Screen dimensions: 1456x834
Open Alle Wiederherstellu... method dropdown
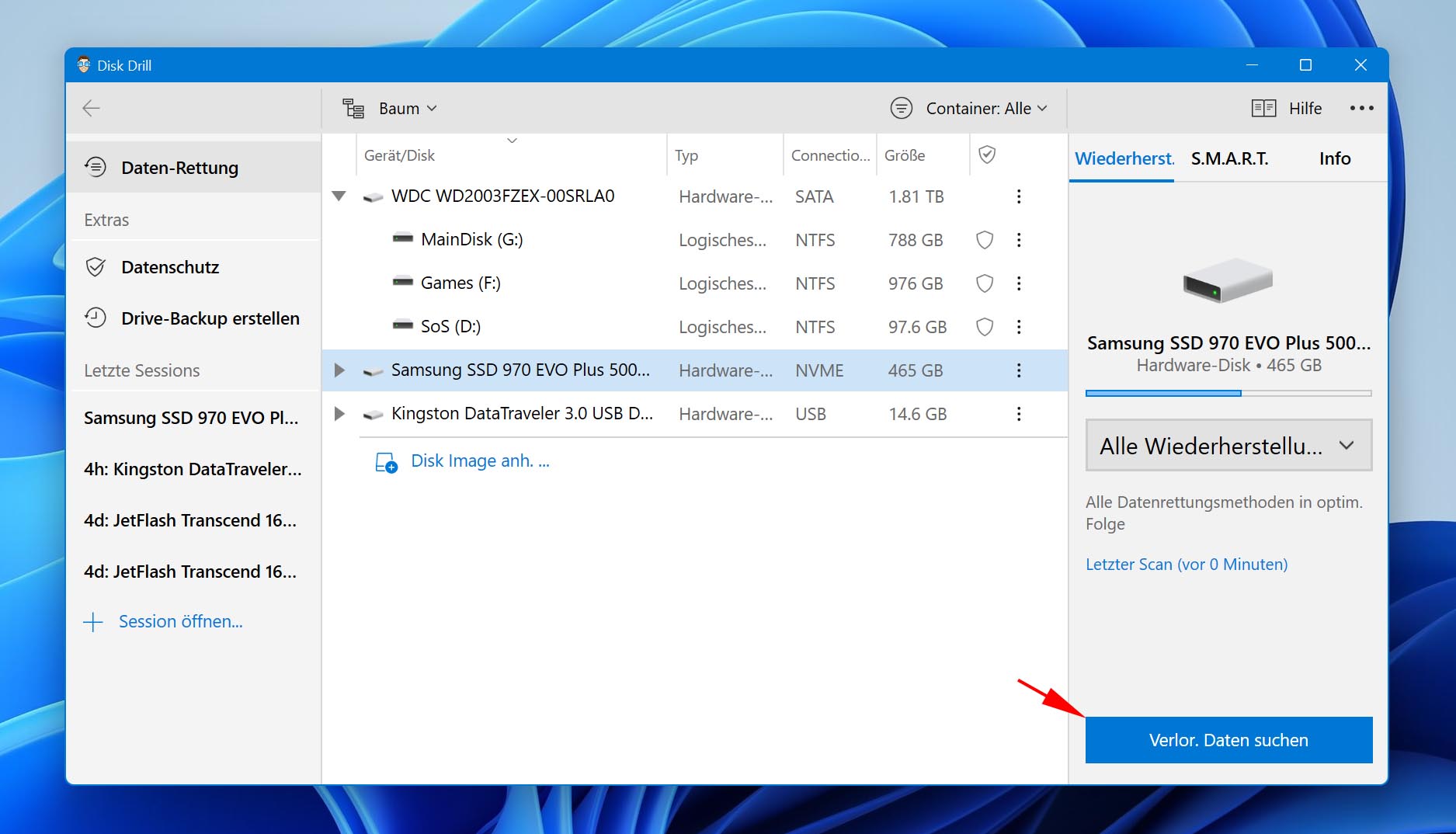tap(1228, 445)
